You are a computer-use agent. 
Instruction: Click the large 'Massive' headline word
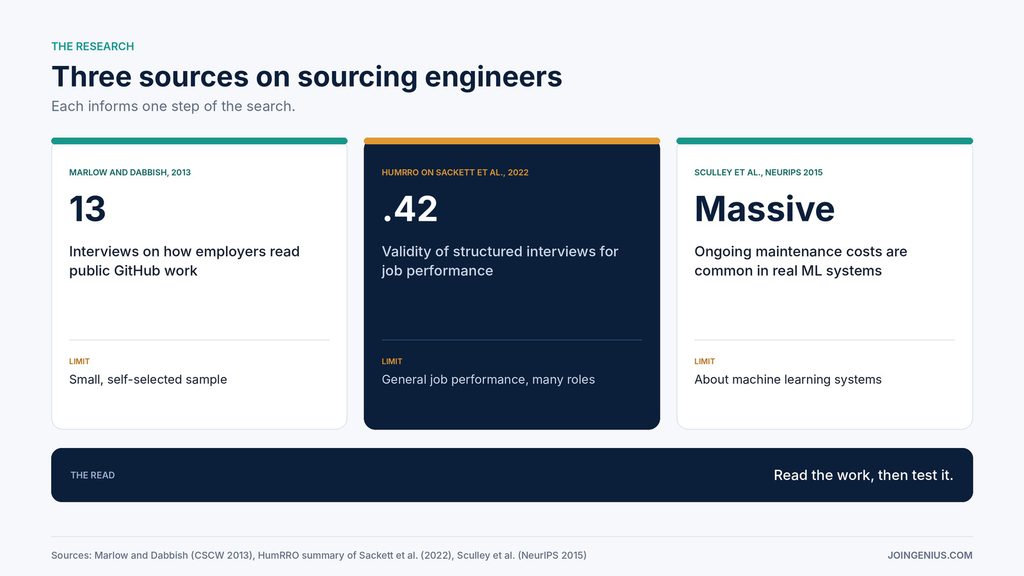[x=764, y=209]
